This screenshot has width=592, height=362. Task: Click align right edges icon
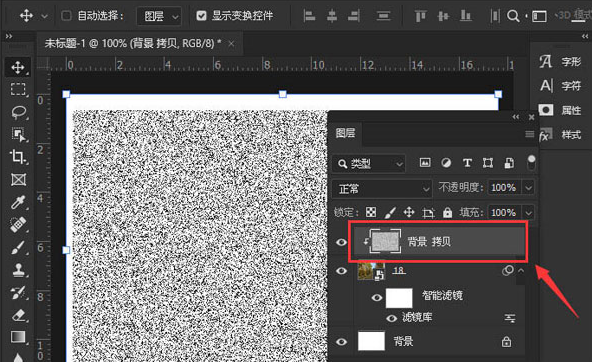click(354, 15)
